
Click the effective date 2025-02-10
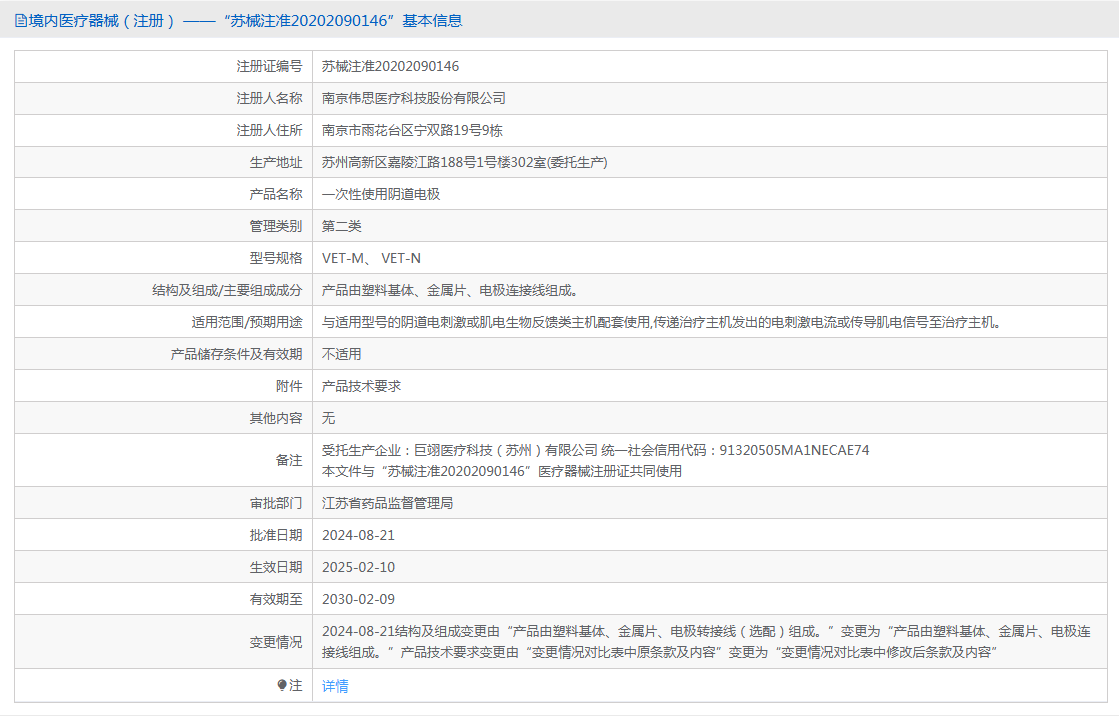pos(358,567)
